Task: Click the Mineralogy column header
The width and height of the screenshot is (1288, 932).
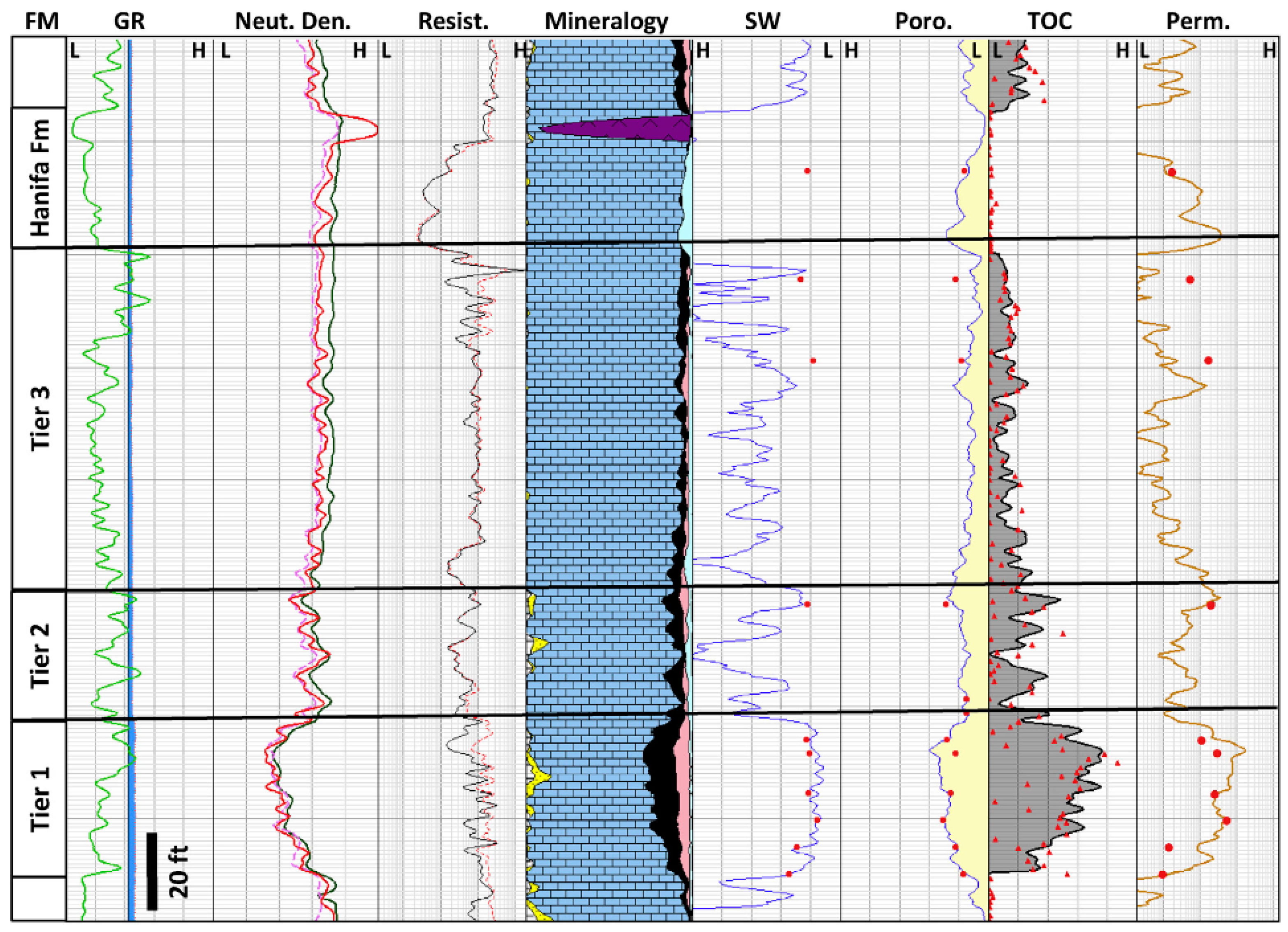Action: [x=606, y=21]
